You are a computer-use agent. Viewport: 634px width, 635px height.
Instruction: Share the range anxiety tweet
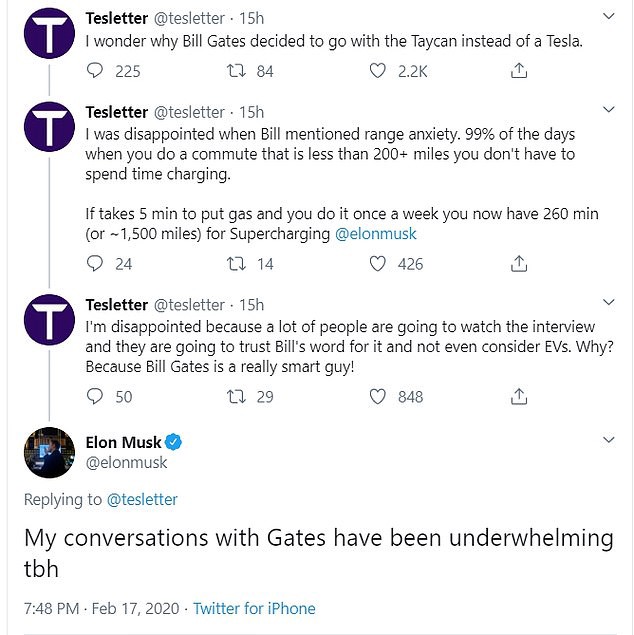(x=519, y=264)
